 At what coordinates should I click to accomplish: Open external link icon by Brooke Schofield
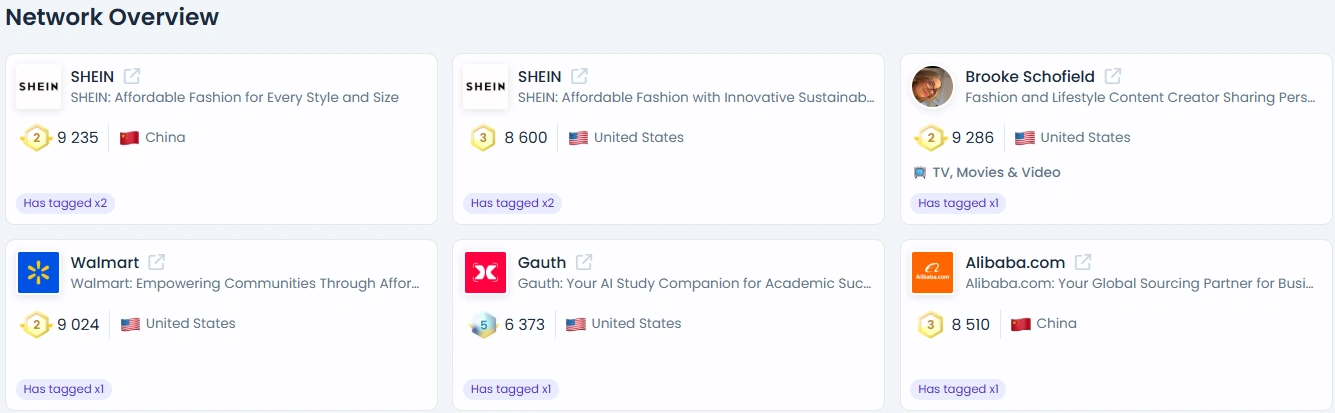click(x=1113, y=76)
